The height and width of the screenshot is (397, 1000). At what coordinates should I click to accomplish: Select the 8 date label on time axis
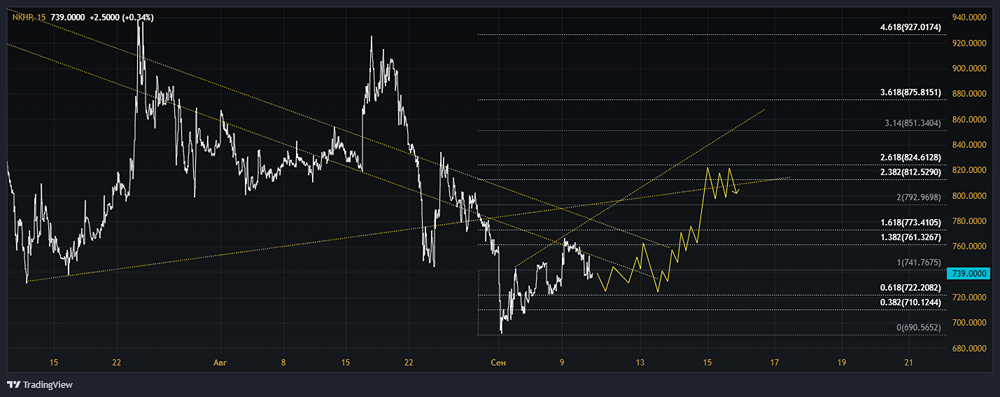(x=283, y=363)
